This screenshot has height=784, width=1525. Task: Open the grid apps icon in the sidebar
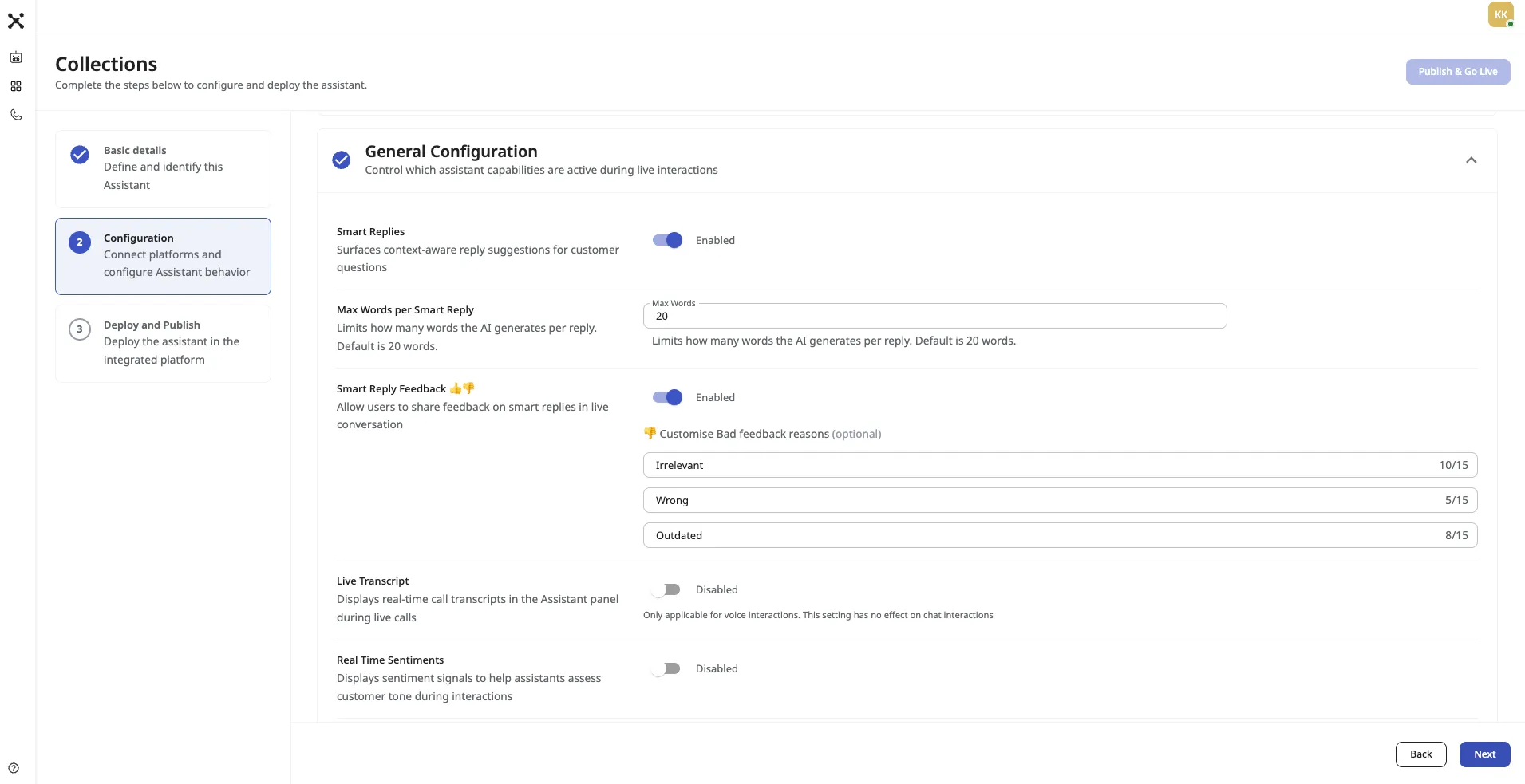coord(16,86)
